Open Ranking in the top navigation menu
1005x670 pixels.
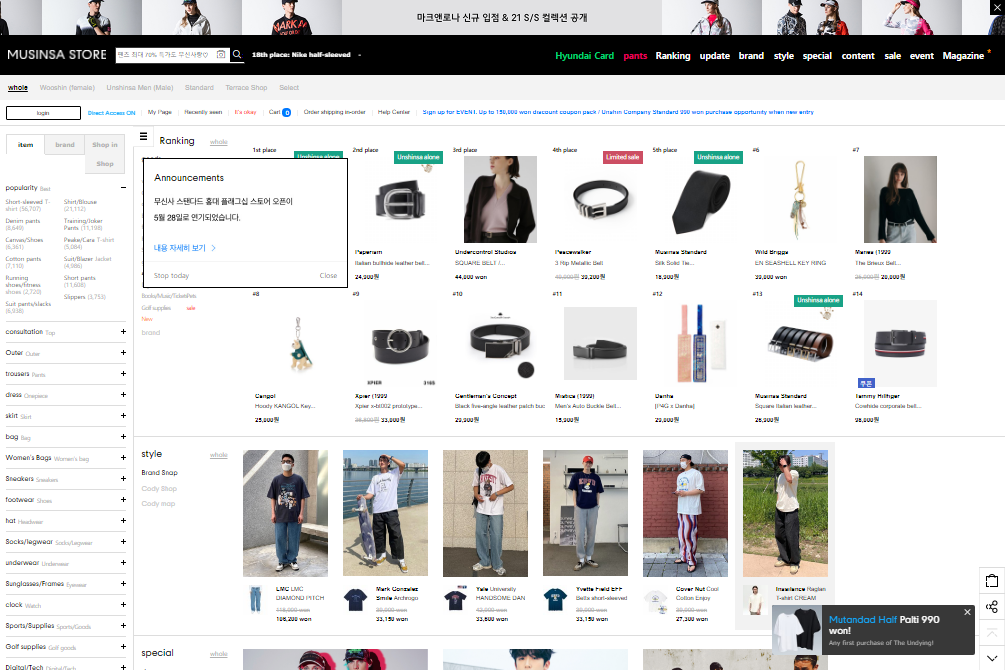[673, 56]
